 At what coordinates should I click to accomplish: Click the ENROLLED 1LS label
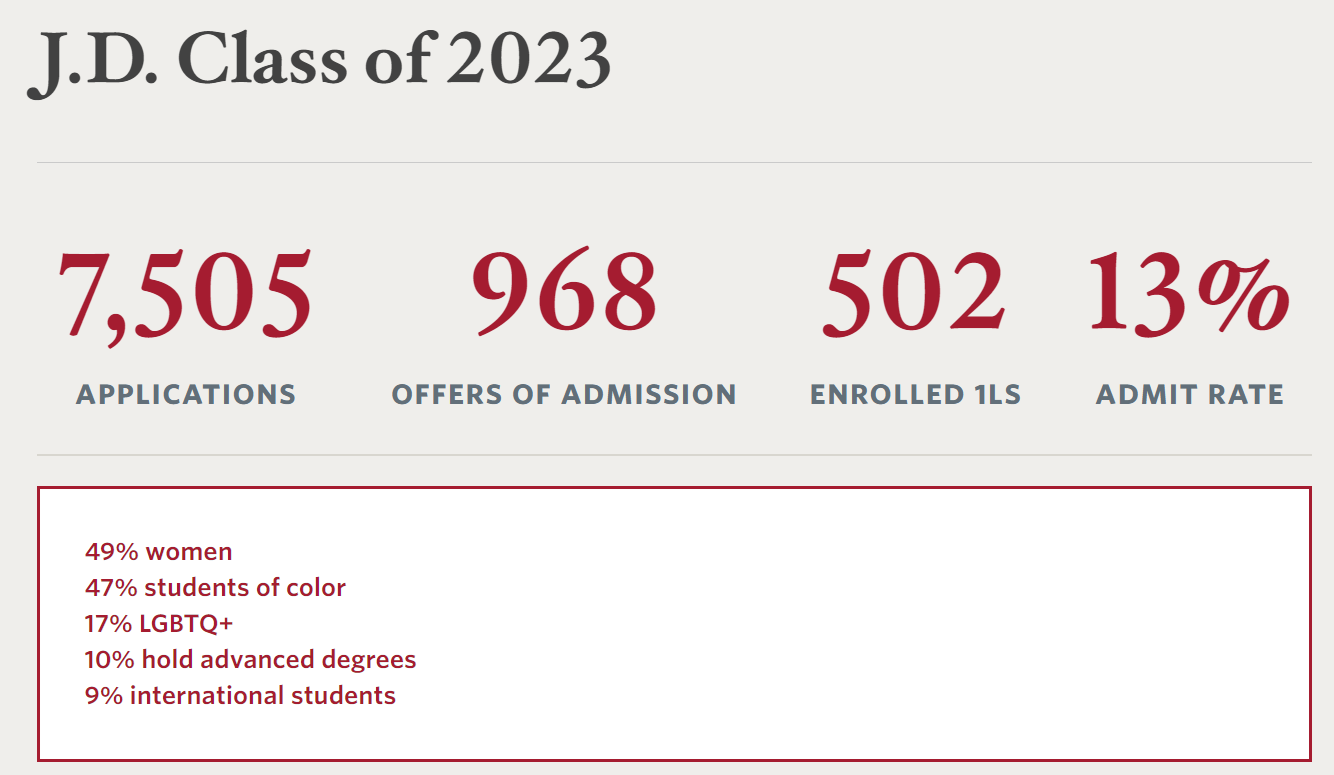pos(916,394)
